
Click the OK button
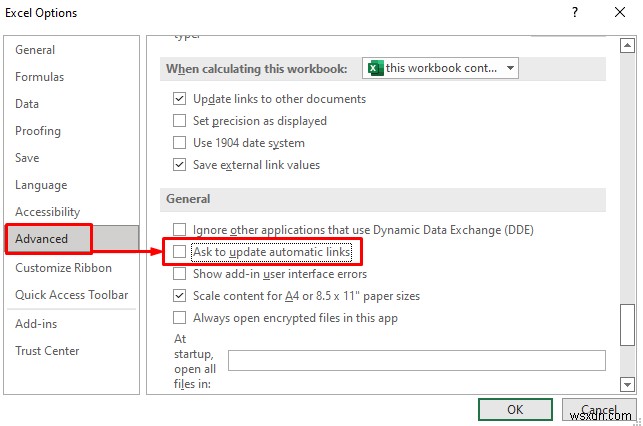(515, 410)
